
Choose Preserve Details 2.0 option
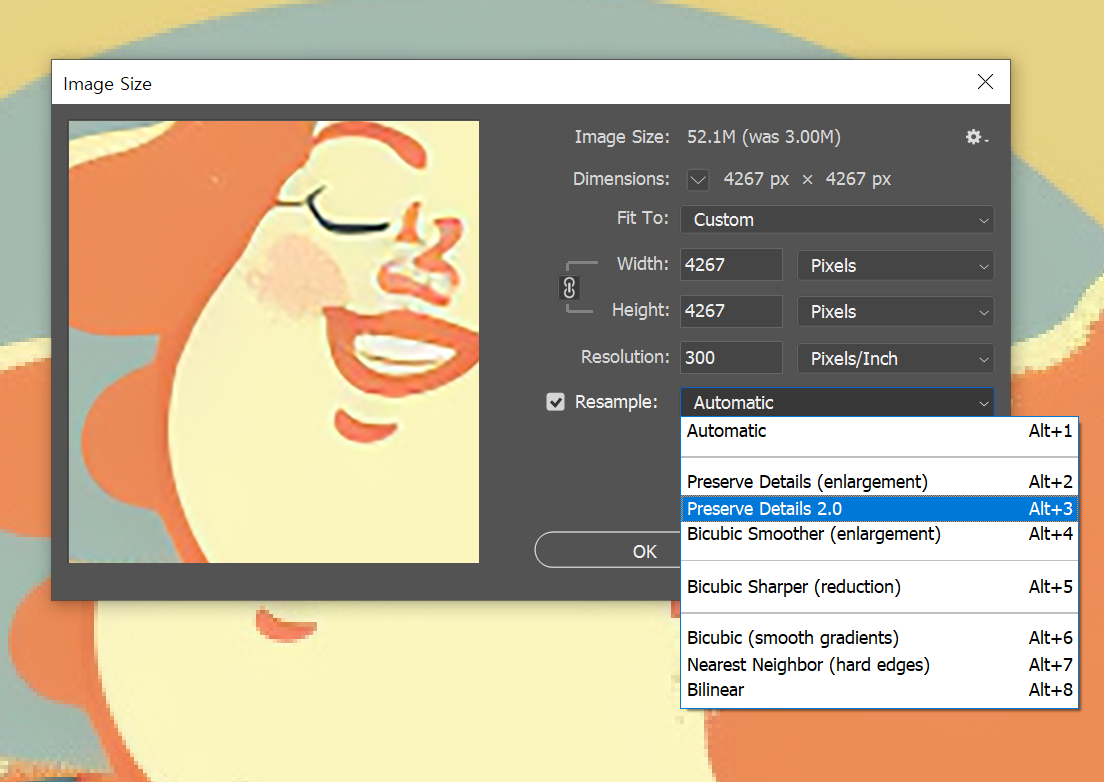[x=879, y=509]
